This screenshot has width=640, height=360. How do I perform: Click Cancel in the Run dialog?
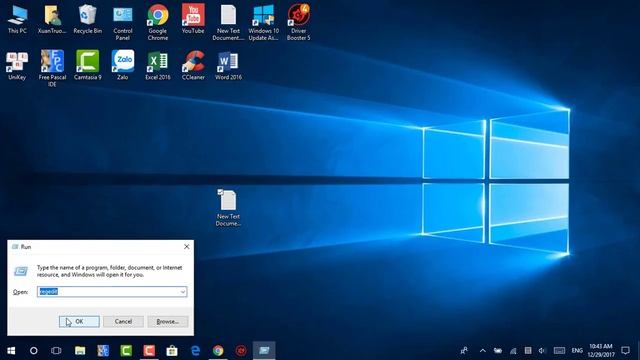click(123, 322)
